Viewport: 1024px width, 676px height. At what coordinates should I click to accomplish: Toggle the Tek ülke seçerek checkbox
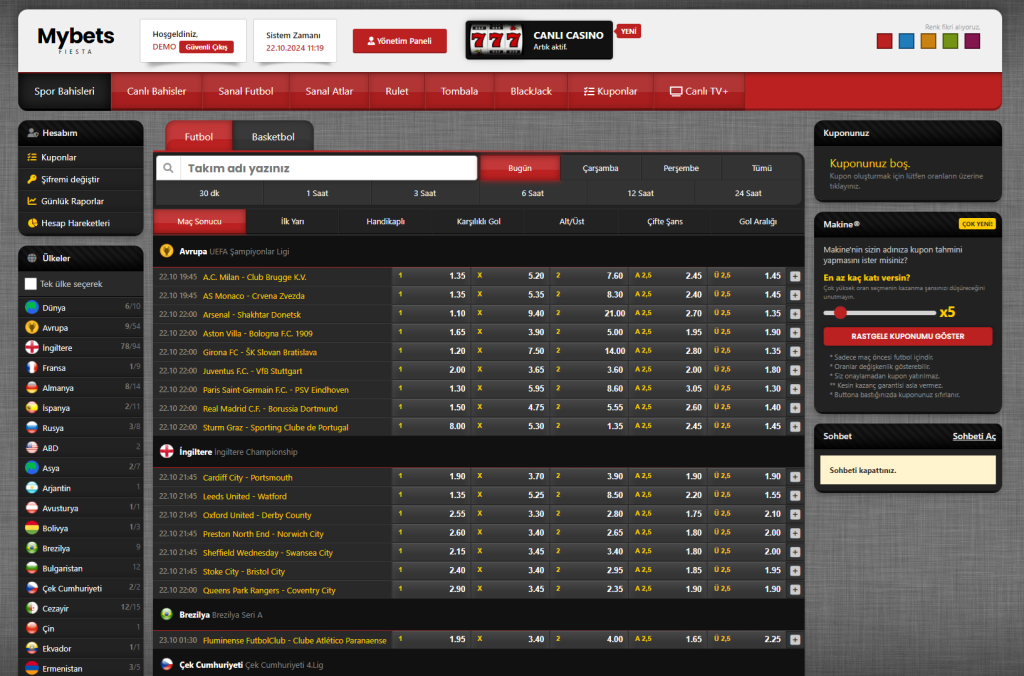coord(31,284)
